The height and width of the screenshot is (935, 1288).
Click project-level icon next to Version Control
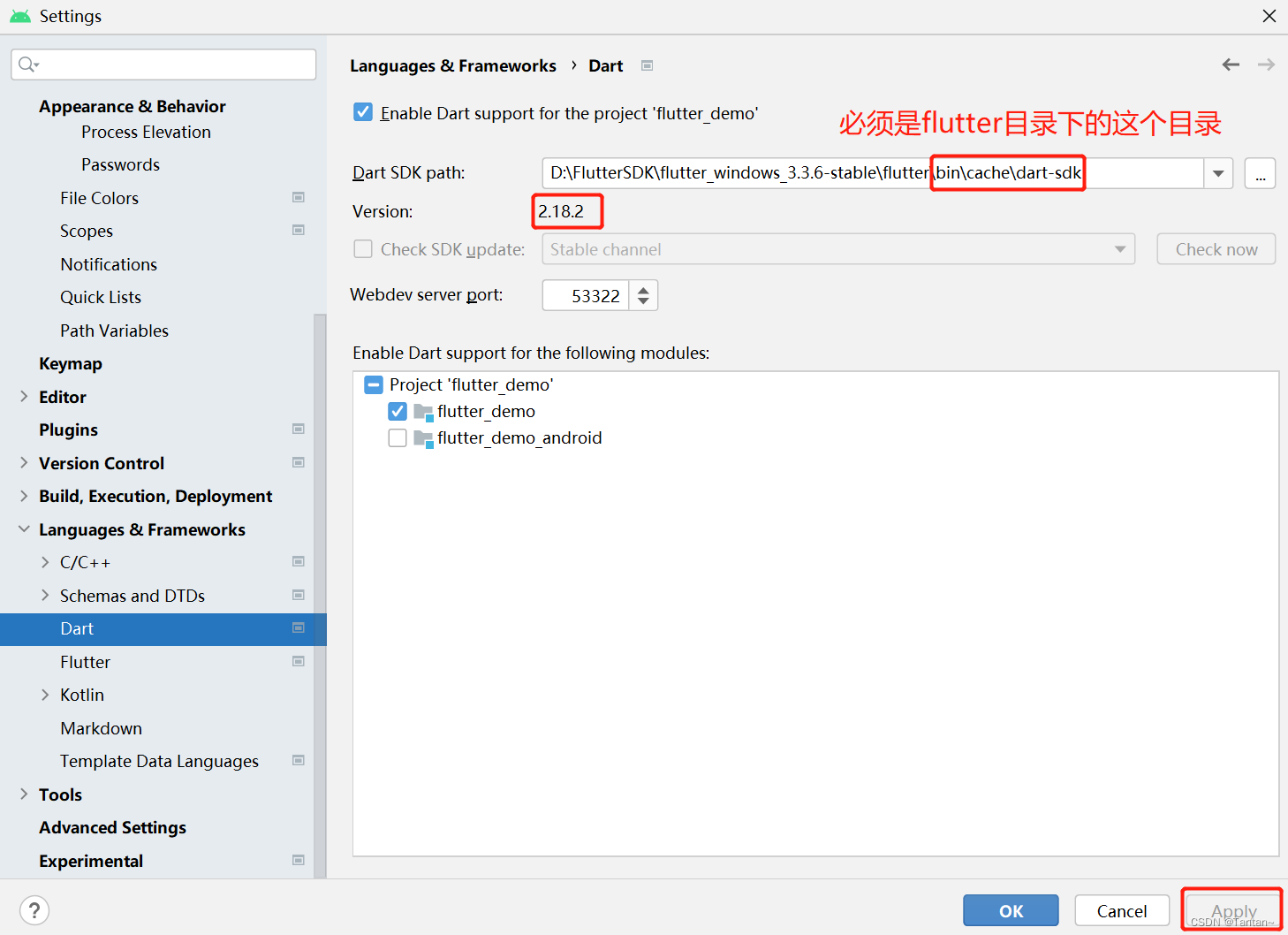299,462
